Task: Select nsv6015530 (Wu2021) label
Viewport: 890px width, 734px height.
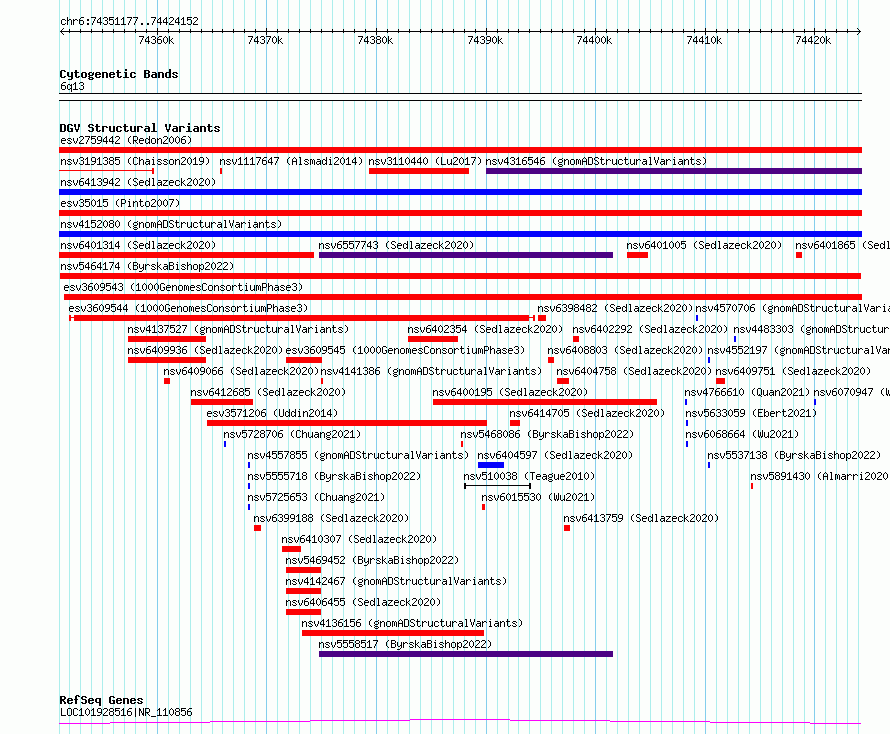Action: point(538,497)
